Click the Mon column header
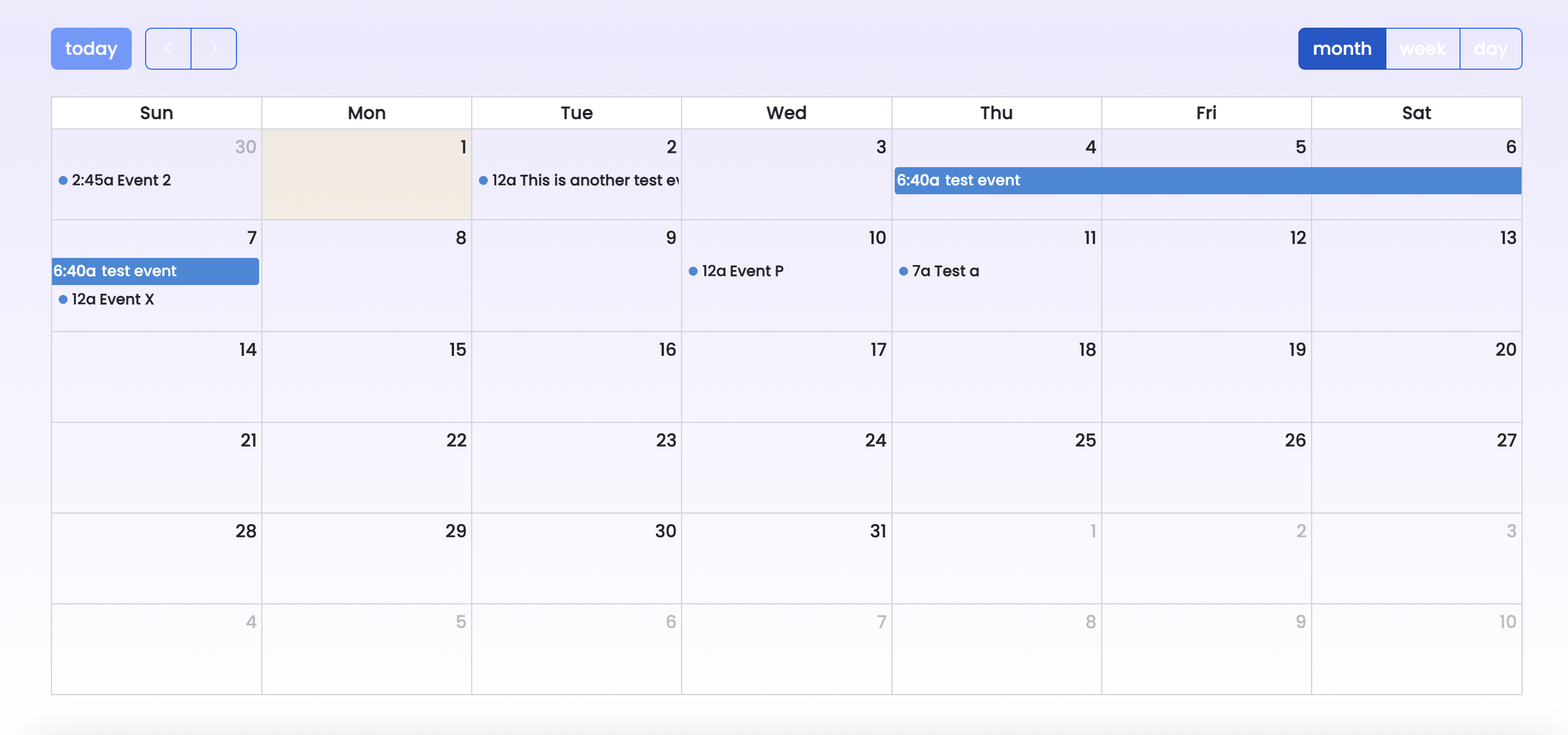 pyautogui.click(x=367, y=113)
